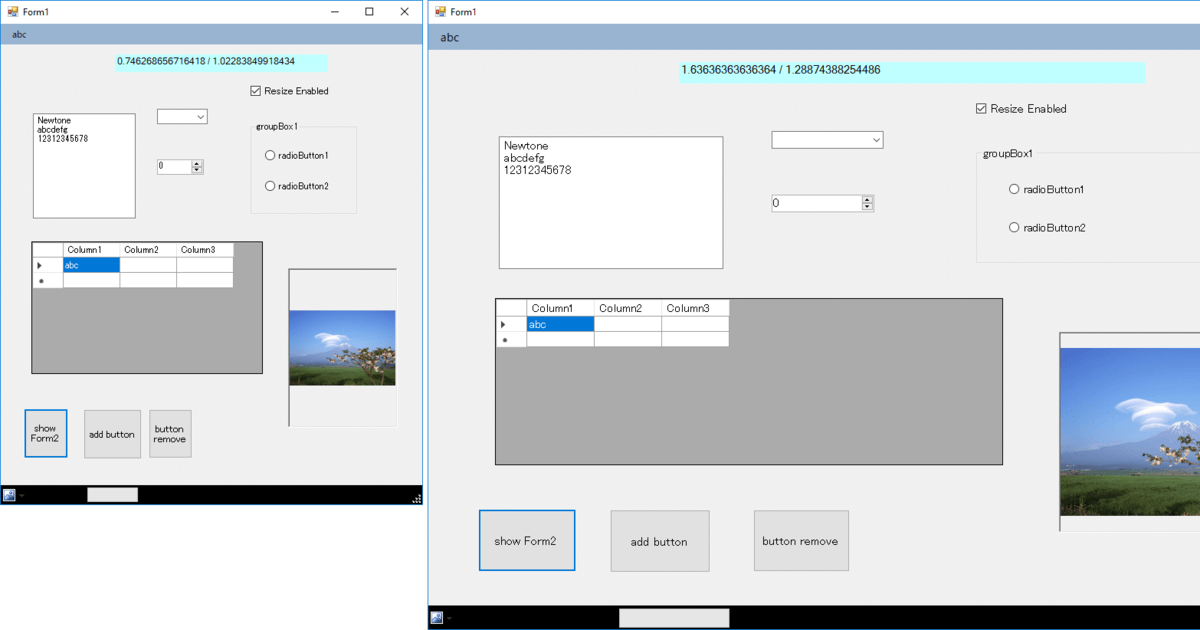Open the combo box dropdown on the left form

click(202, 116)
